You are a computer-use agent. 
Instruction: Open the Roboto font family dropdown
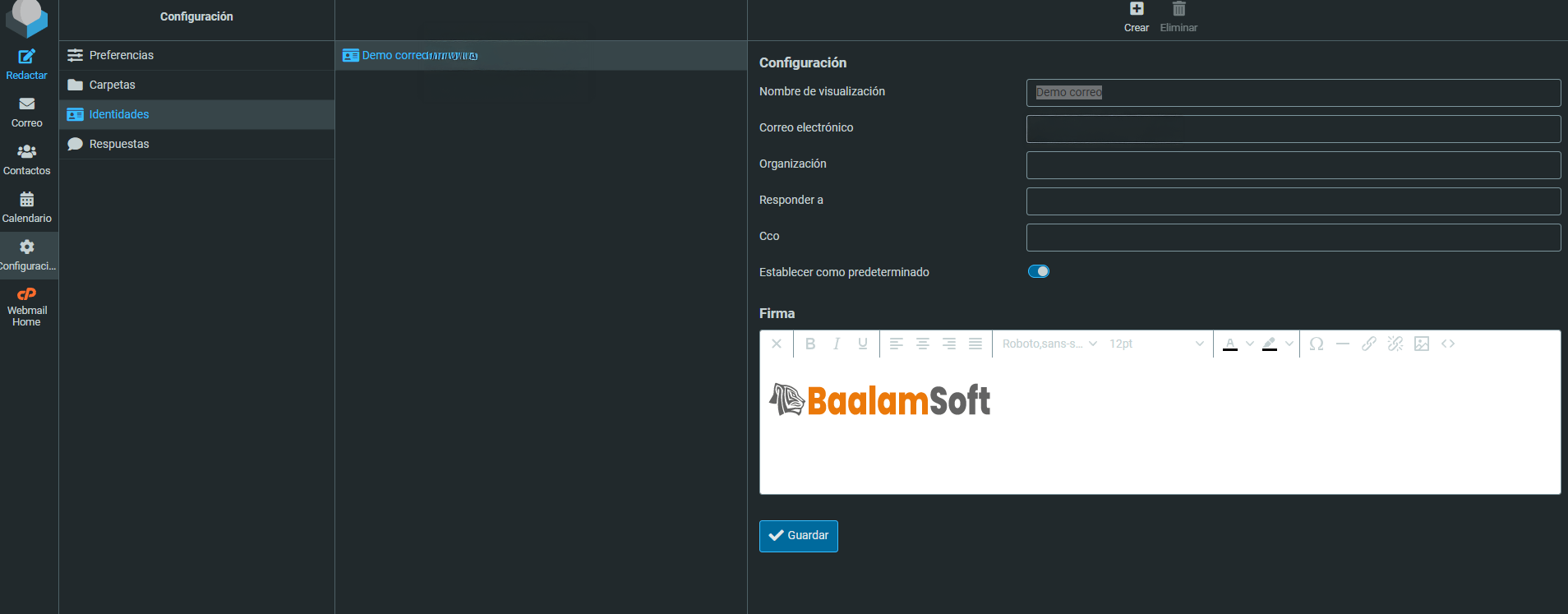pyautogui.click(x=1049, y=344)
